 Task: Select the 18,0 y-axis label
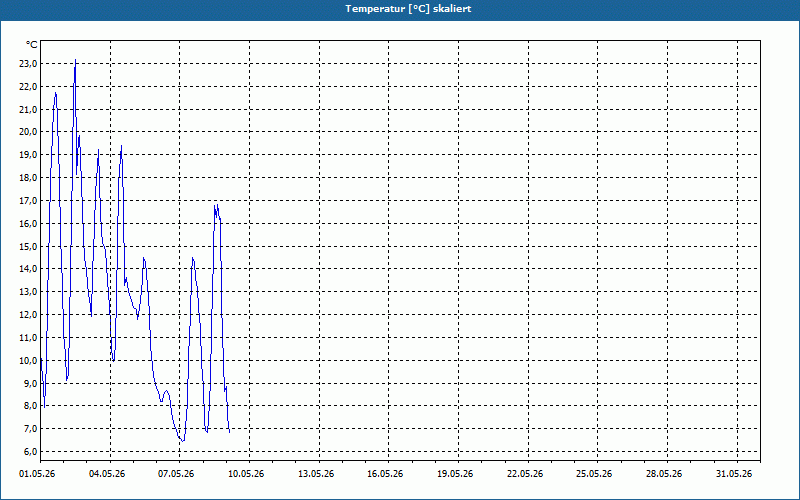pyautogui.click(x=28, y=178)
